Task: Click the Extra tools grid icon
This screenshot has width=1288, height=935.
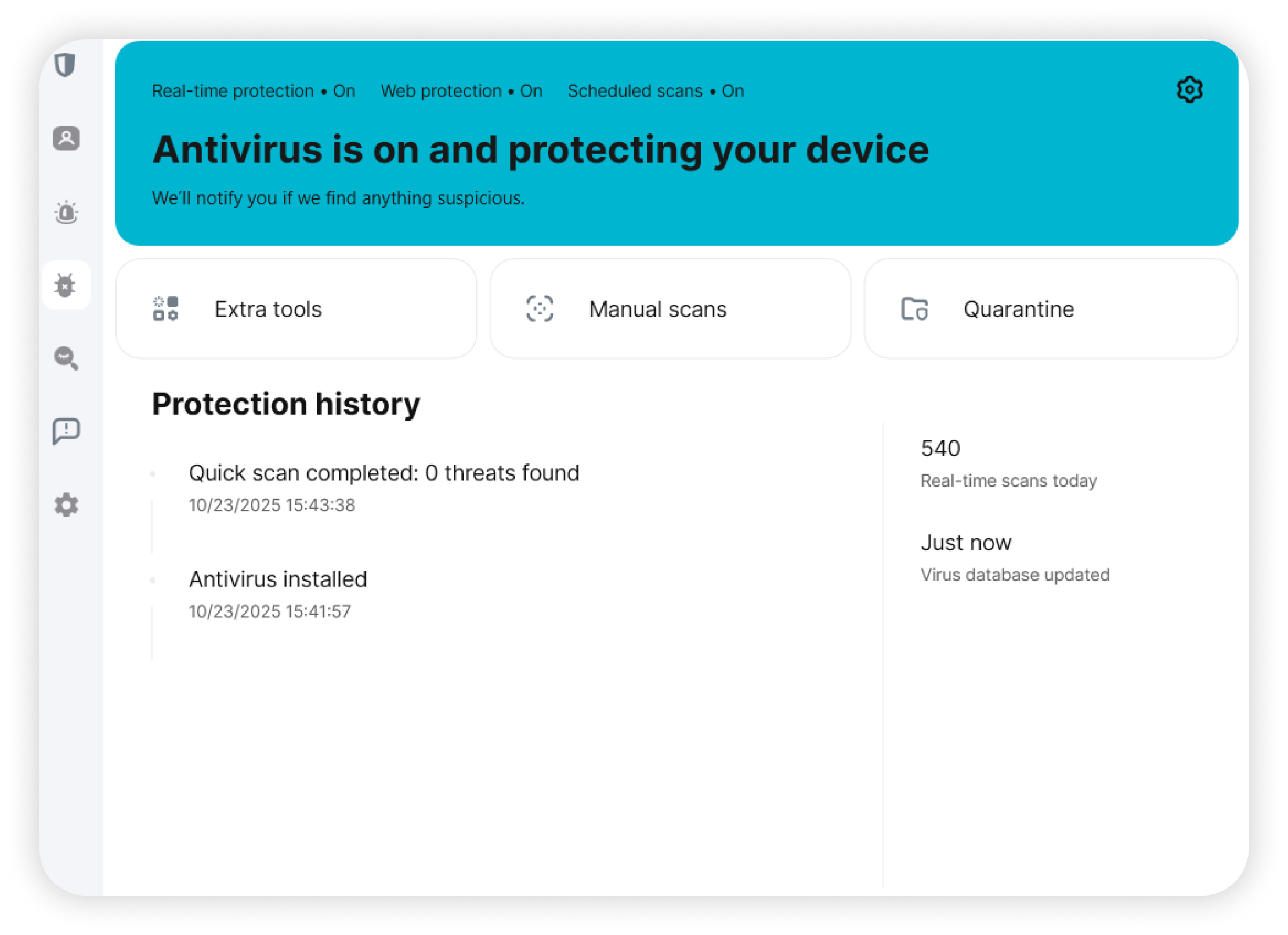Action: pos(165,309)
